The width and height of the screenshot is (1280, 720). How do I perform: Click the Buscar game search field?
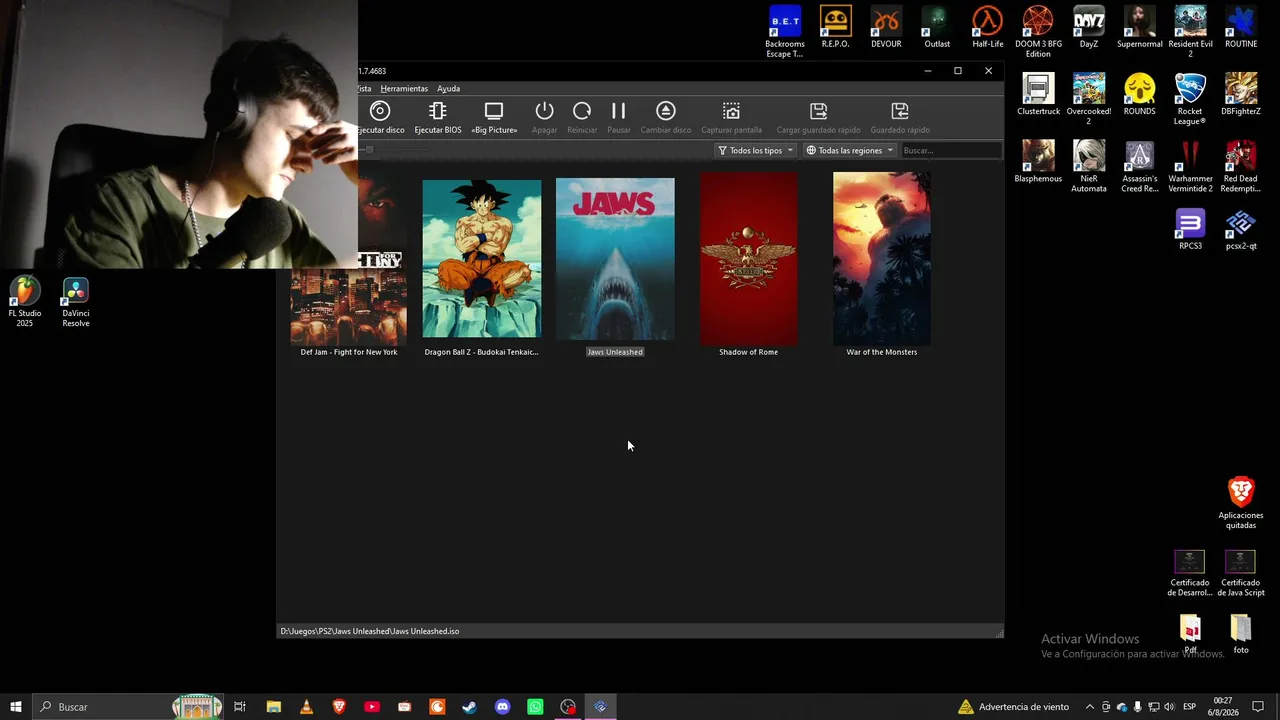pyautogui.click(x=950, y=150)
